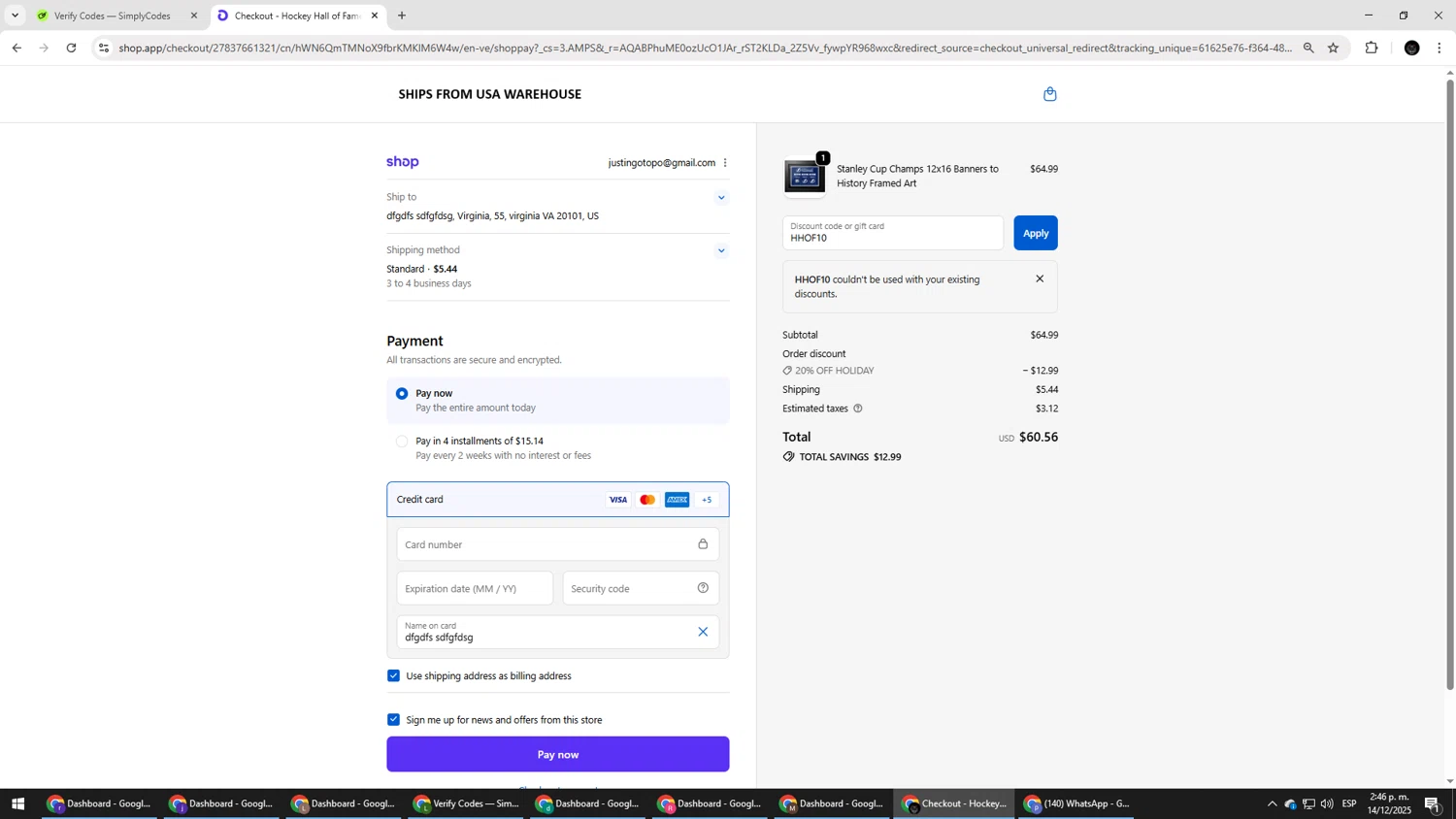Viewport: 1456px width, 819px height.
Task: Clear the name on card field
Action: (703, 632)
